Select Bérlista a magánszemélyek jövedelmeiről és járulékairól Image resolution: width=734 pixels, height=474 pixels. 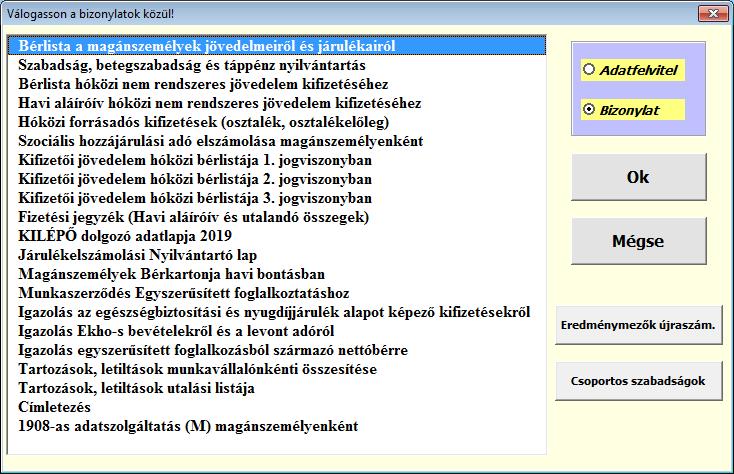pos(277,46)
